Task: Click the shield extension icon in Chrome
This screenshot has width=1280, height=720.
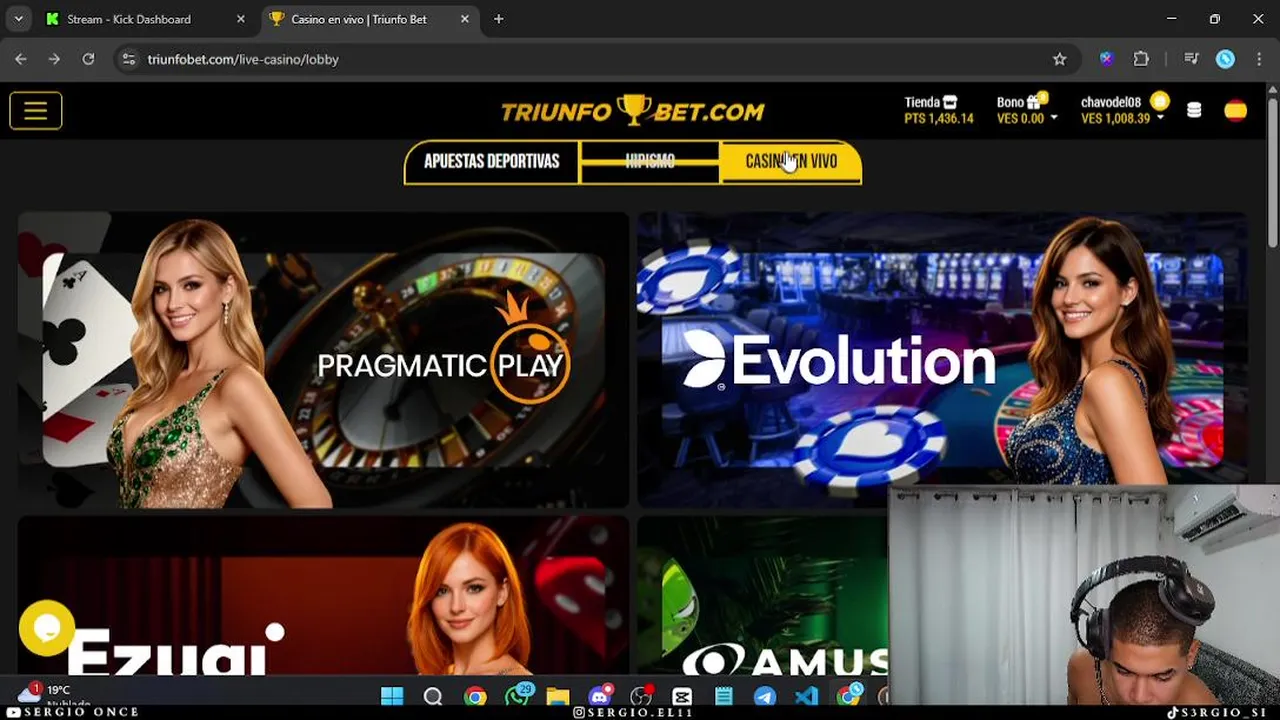Action: [1106, 59]
